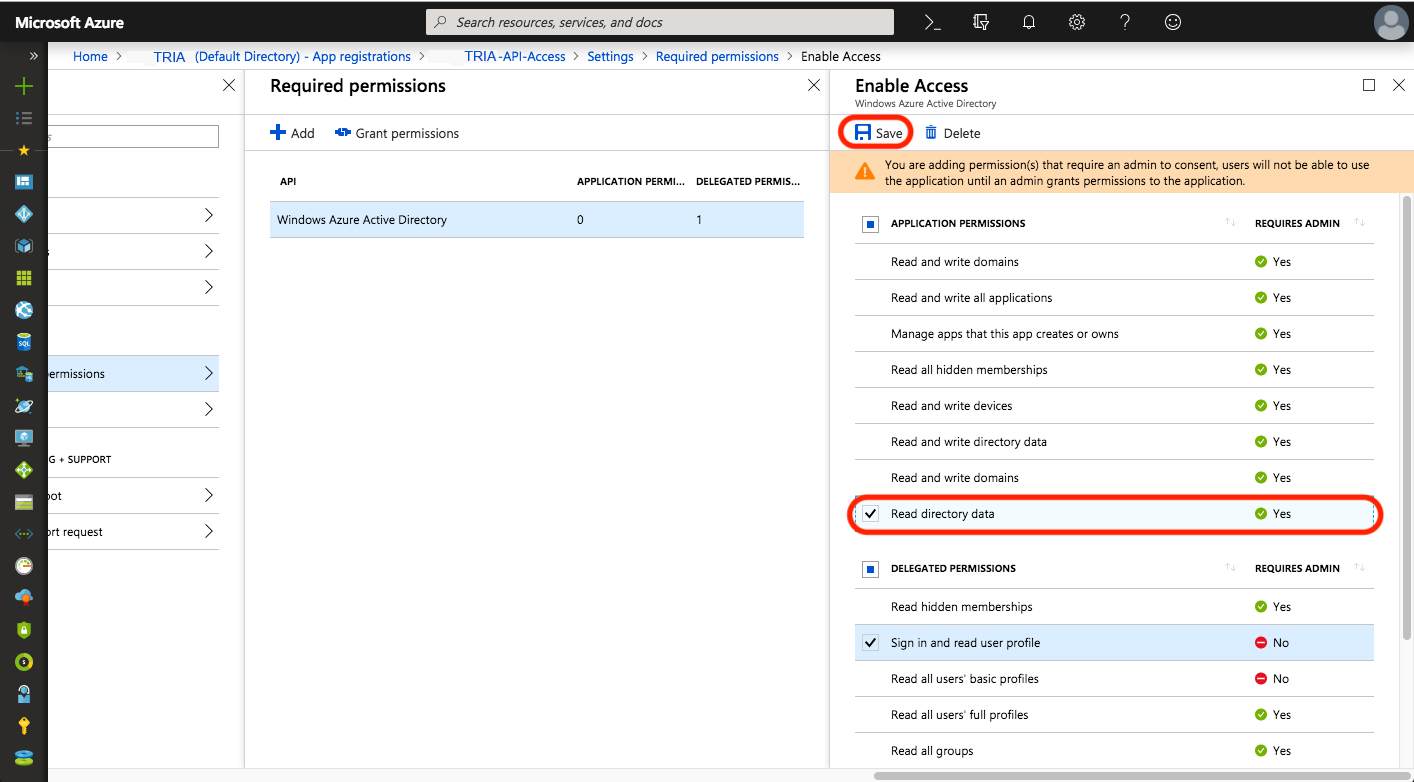Open the green shield Security Center icon
The width and height of the screenshot is (1414, 782).
[x=24, y=630]
